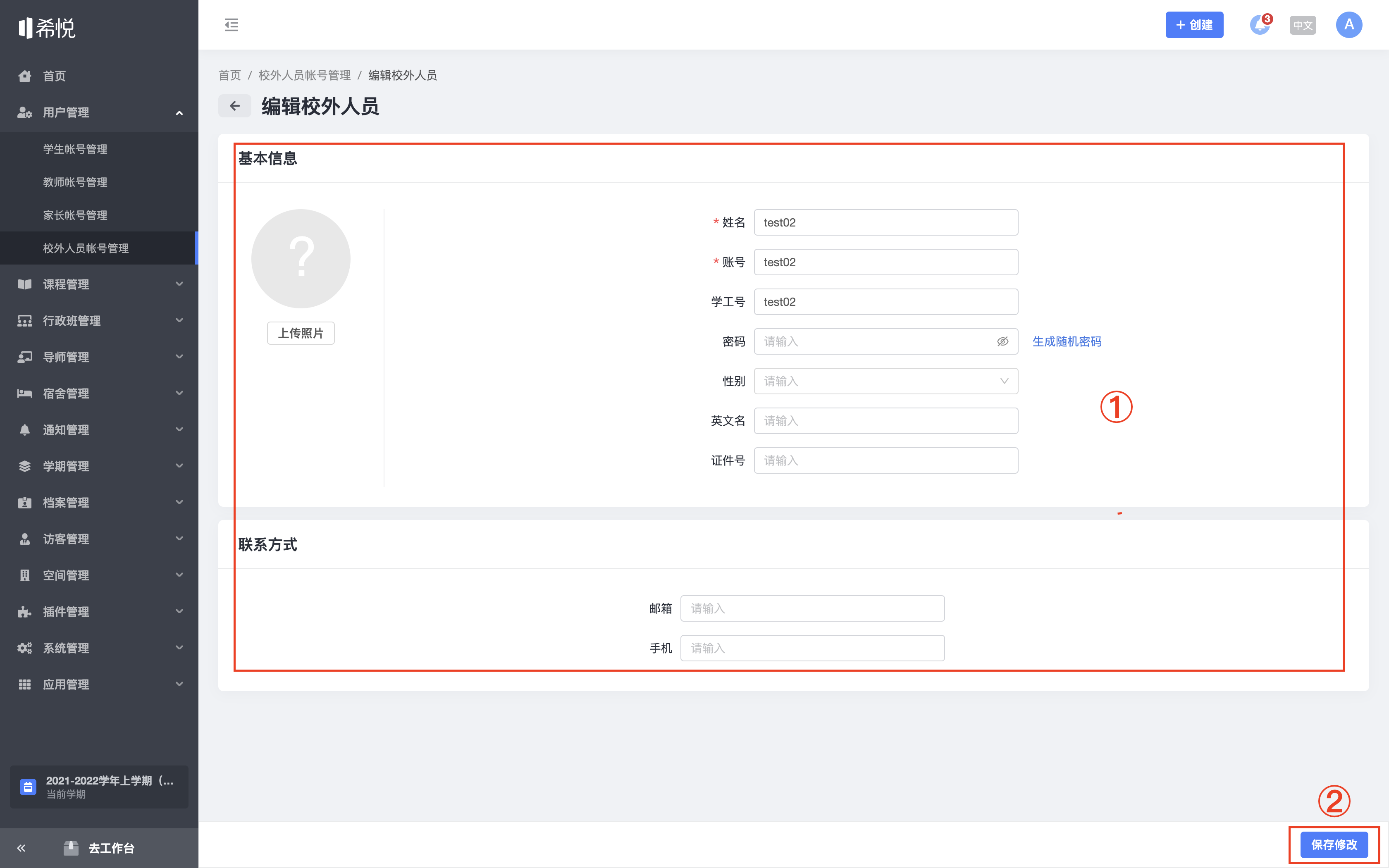
Task: Open the user avatar A menu
Action: (x=1349, y=25)
